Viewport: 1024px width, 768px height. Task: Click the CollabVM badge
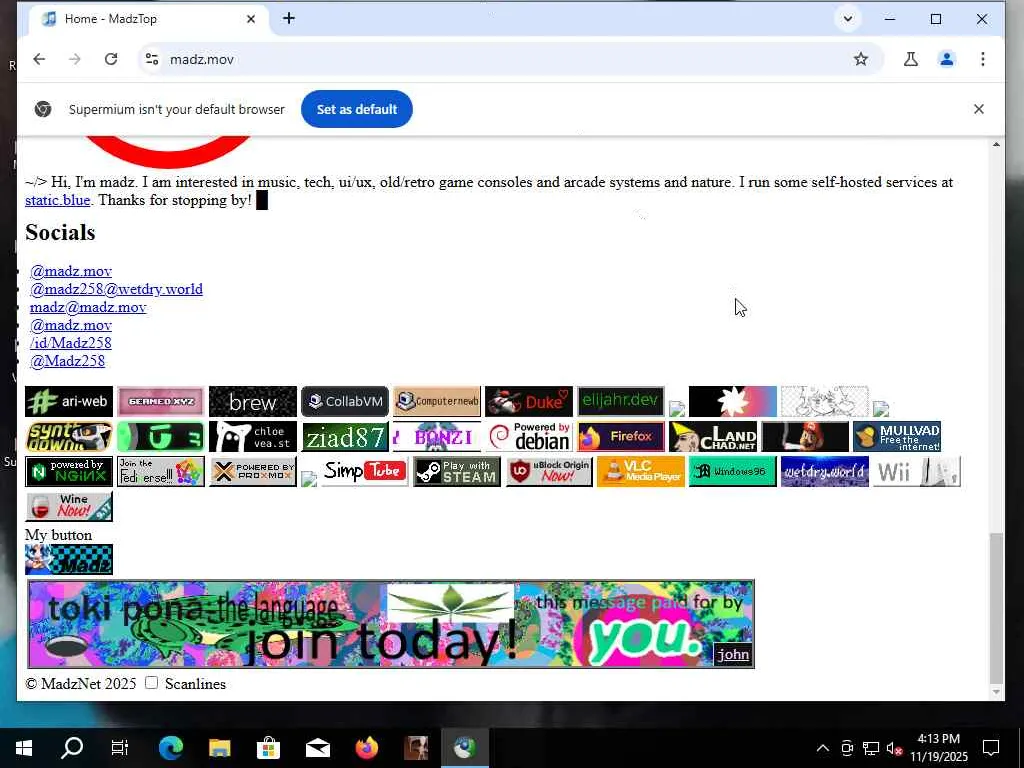(x=345, y=401)
